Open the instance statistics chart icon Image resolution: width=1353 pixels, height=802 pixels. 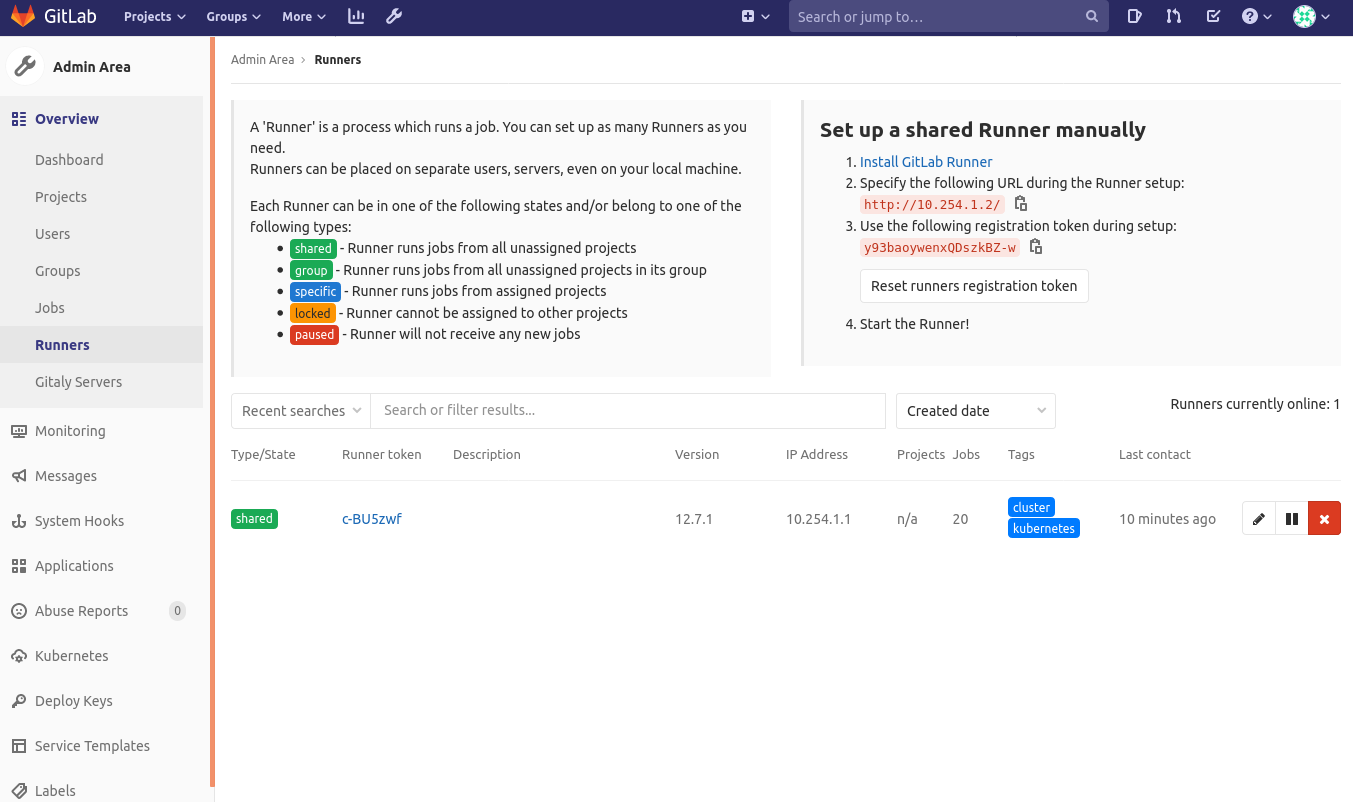coord(356,17)
